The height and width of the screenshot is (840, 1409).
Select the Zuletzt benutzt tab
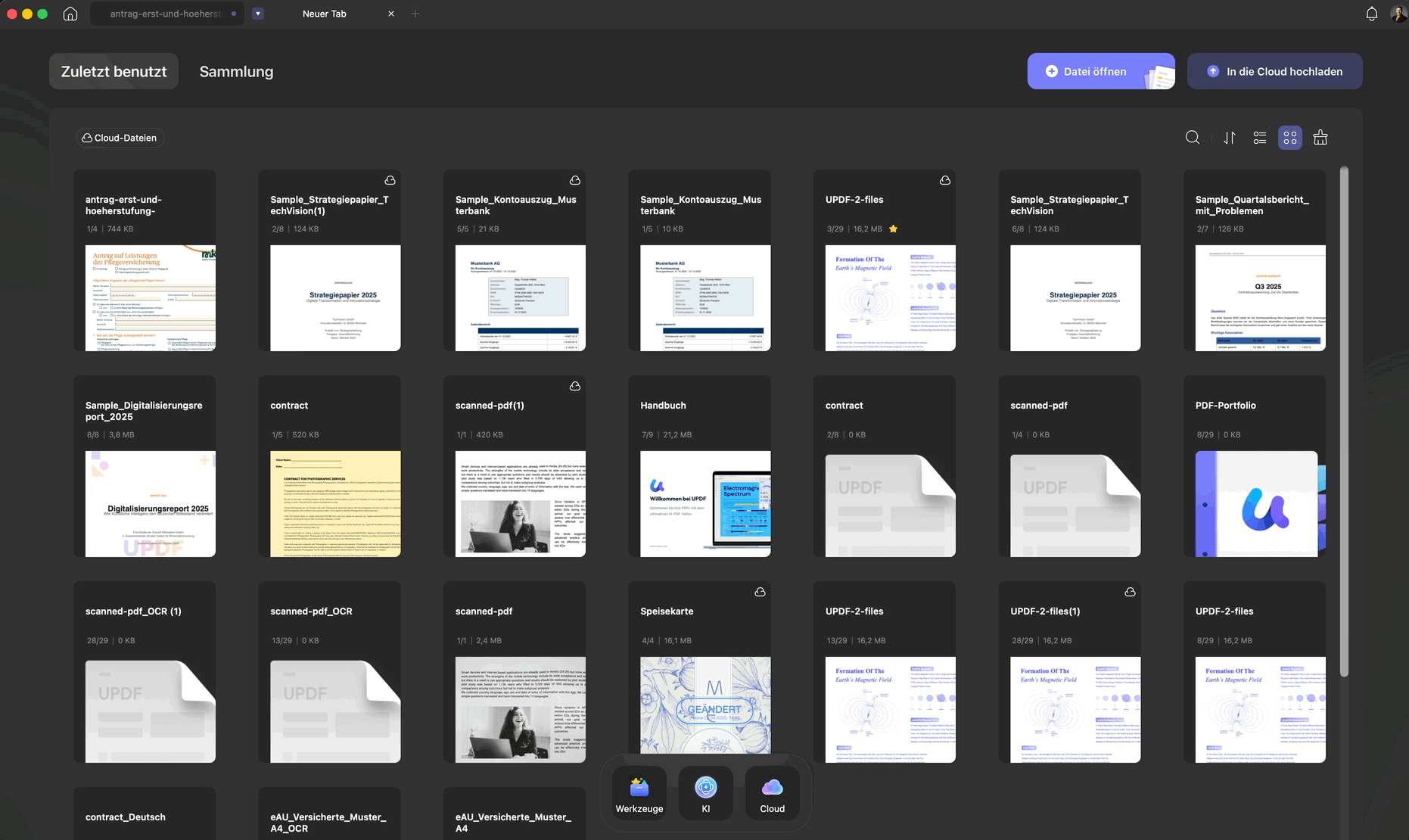coord(114,71)
